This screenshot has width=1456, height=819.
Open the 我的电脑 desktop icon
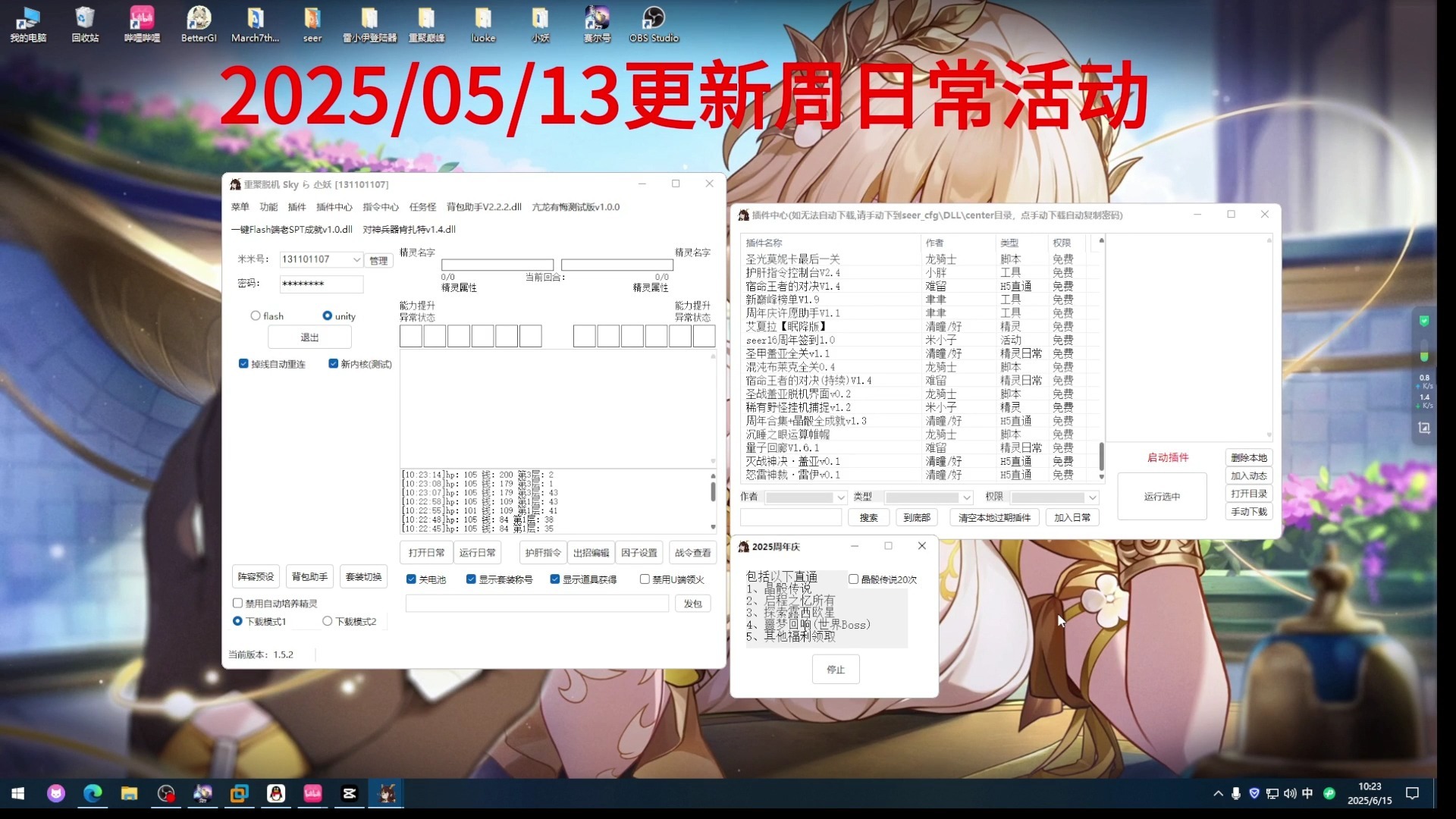click(28, 24)
